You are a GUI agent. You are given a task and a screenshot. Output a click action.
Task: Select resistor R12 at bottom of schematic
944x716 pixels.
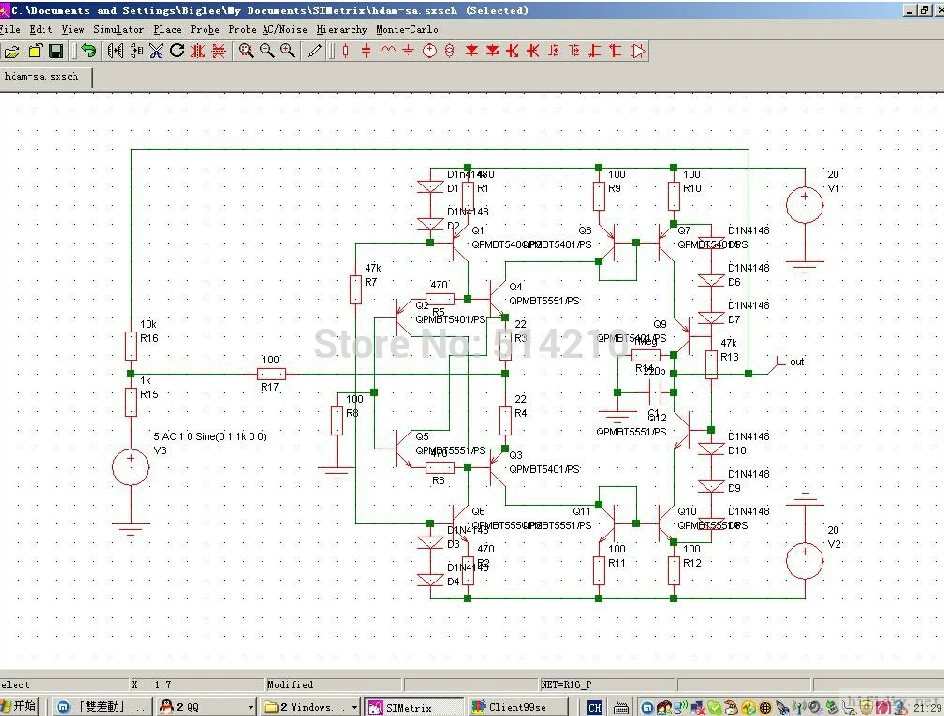point(674,570)
